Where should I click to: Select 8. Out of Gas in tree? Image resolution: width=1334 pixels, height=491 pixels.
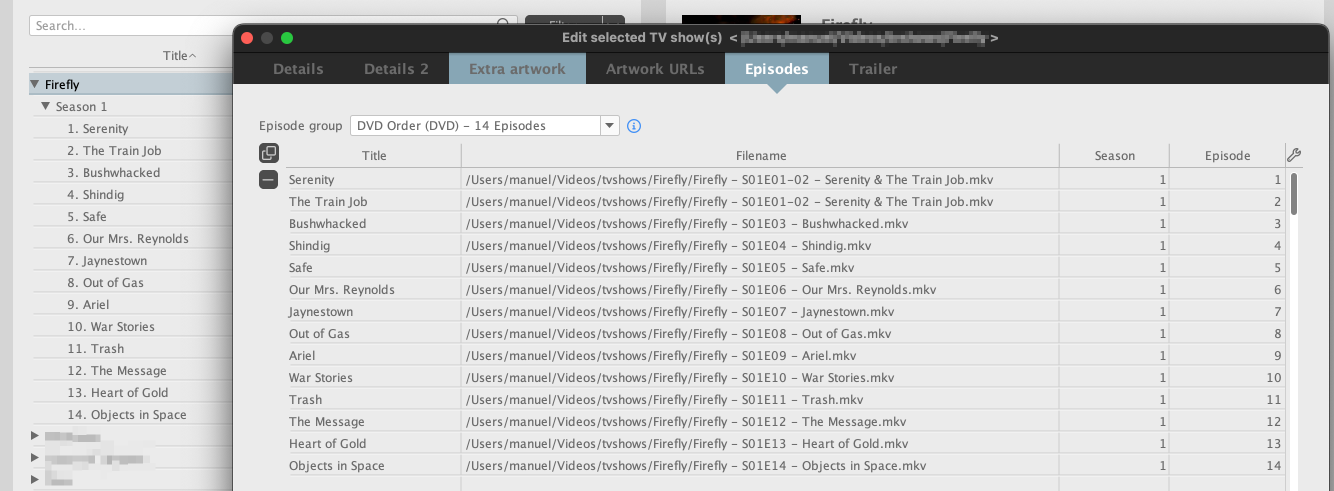[x=106, y=283]
